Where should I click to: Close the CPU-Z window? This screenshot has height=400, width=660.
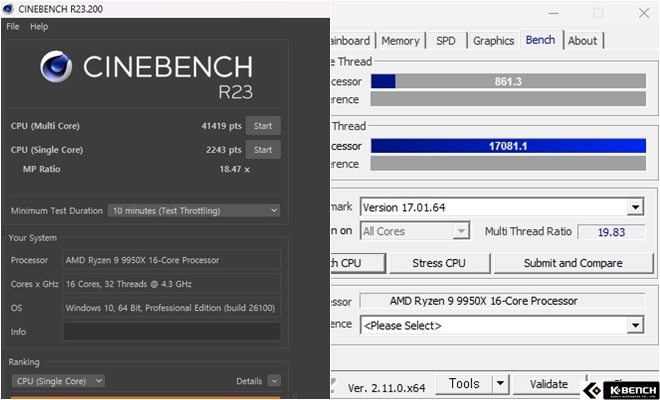click(x=644, y=13)
